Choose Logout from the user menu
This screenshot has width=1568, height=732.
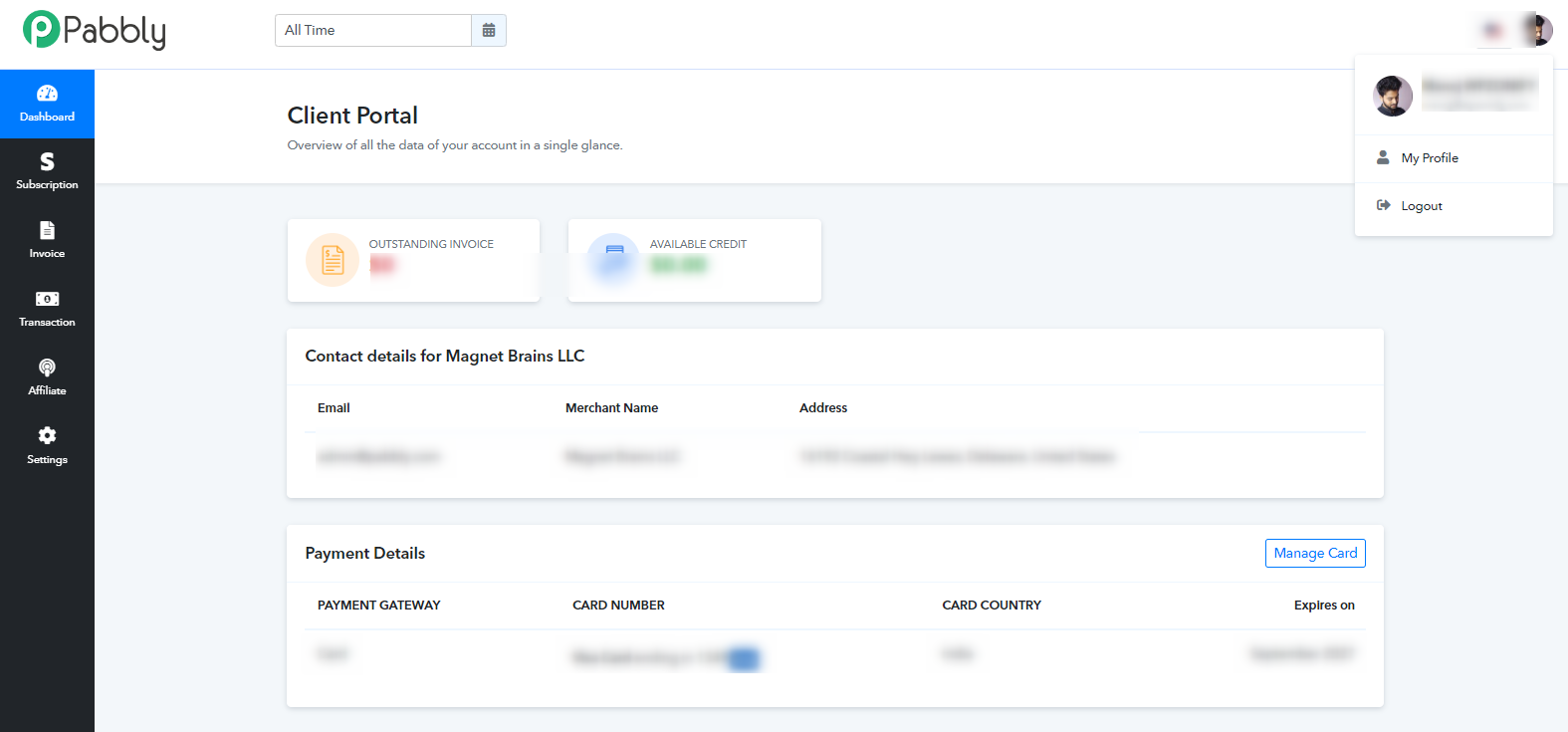pyautogui.click(x=1454, y=206)
